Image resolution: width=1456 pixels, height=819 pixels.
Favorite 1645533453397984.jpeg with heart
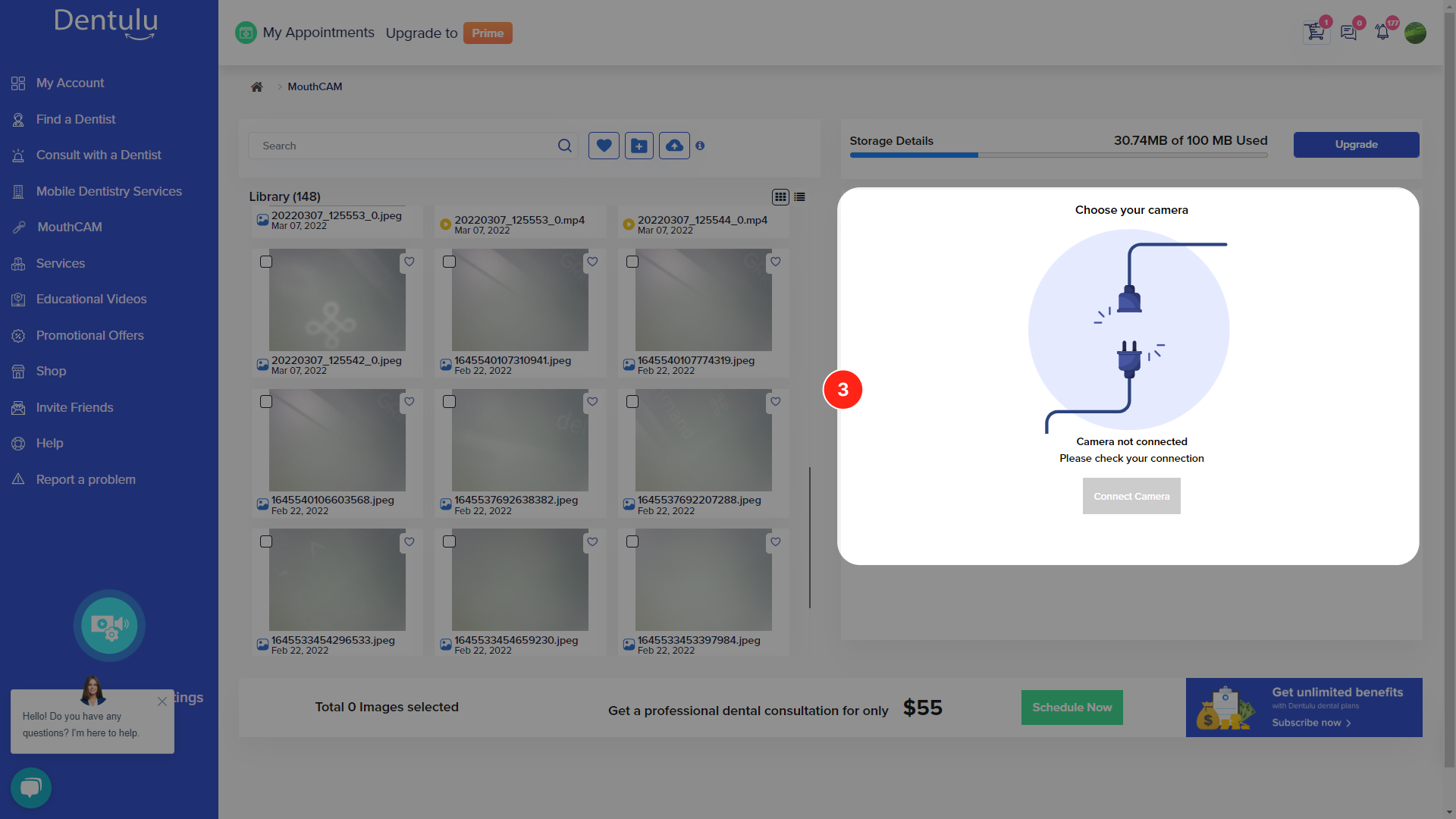tap(775, 541)
